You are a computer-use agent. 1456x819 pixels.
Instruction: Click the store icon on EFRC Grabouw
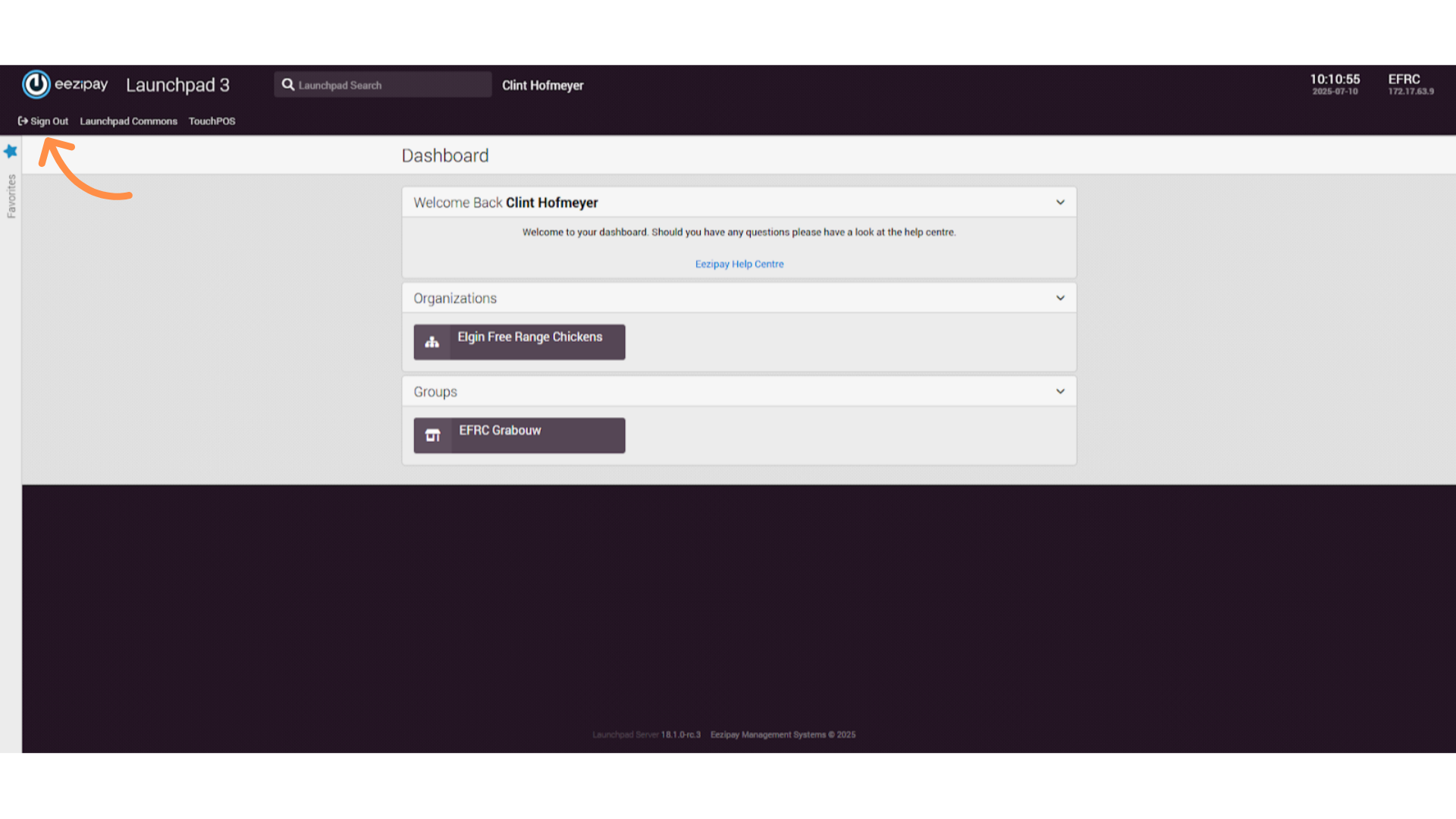(x=433, y=435)
